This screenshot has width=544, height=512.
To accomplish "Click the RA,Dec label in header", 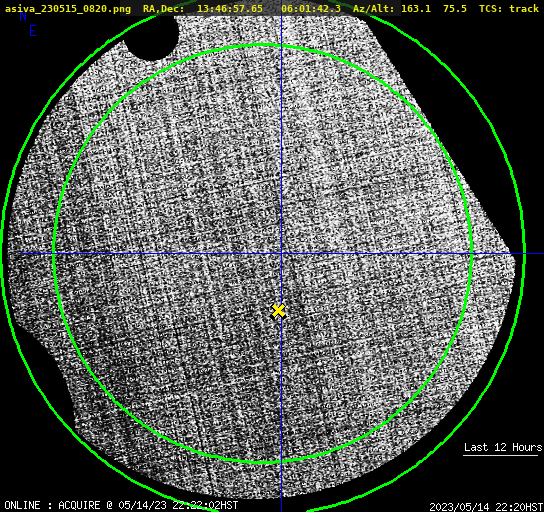I will (164, 9).
